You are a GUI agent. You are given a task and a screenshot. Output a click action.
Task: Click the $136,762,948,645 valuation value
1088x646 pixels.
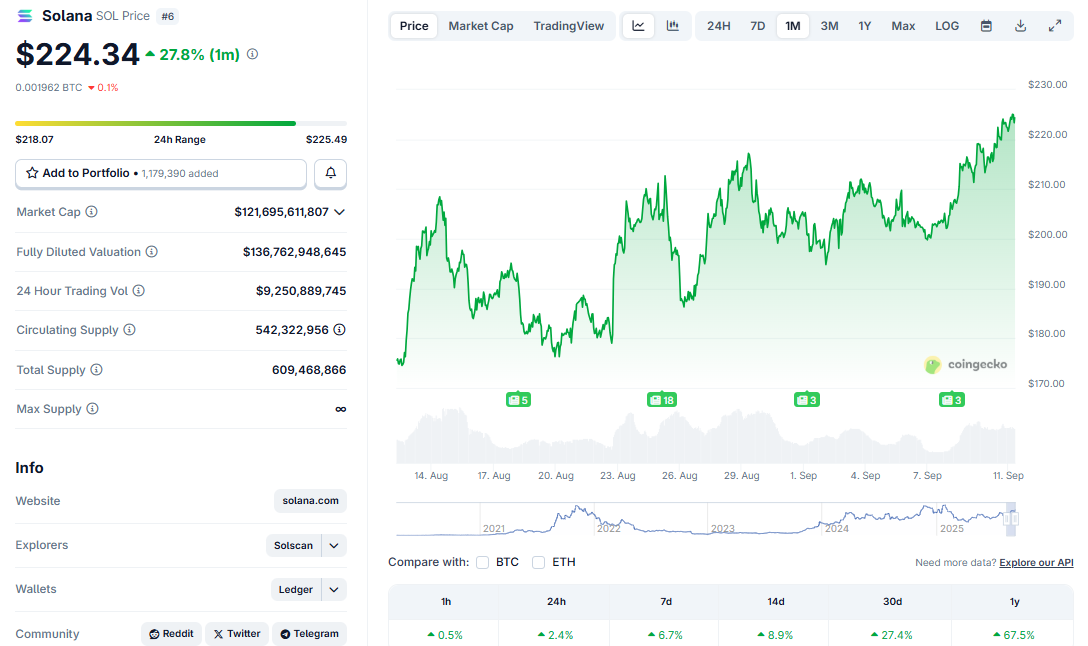[x=294, y=252]
